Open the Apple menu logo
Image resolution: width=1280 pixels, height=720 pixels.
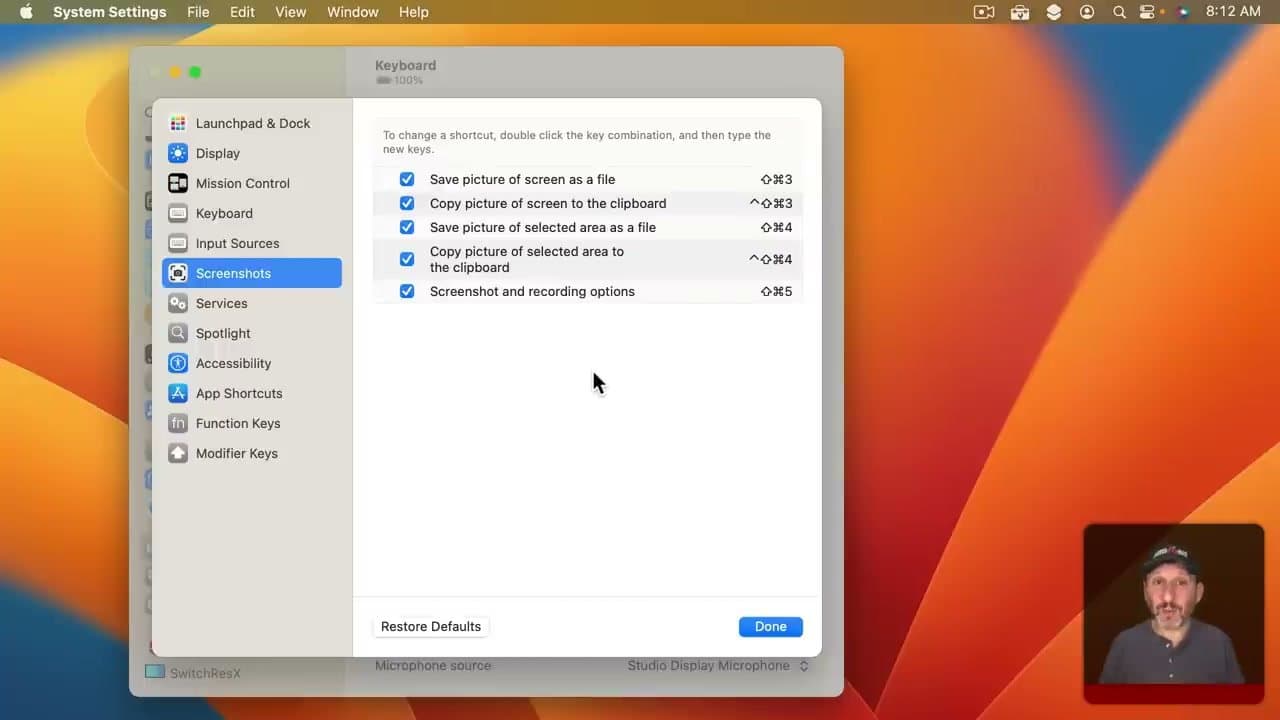[26, 12]
